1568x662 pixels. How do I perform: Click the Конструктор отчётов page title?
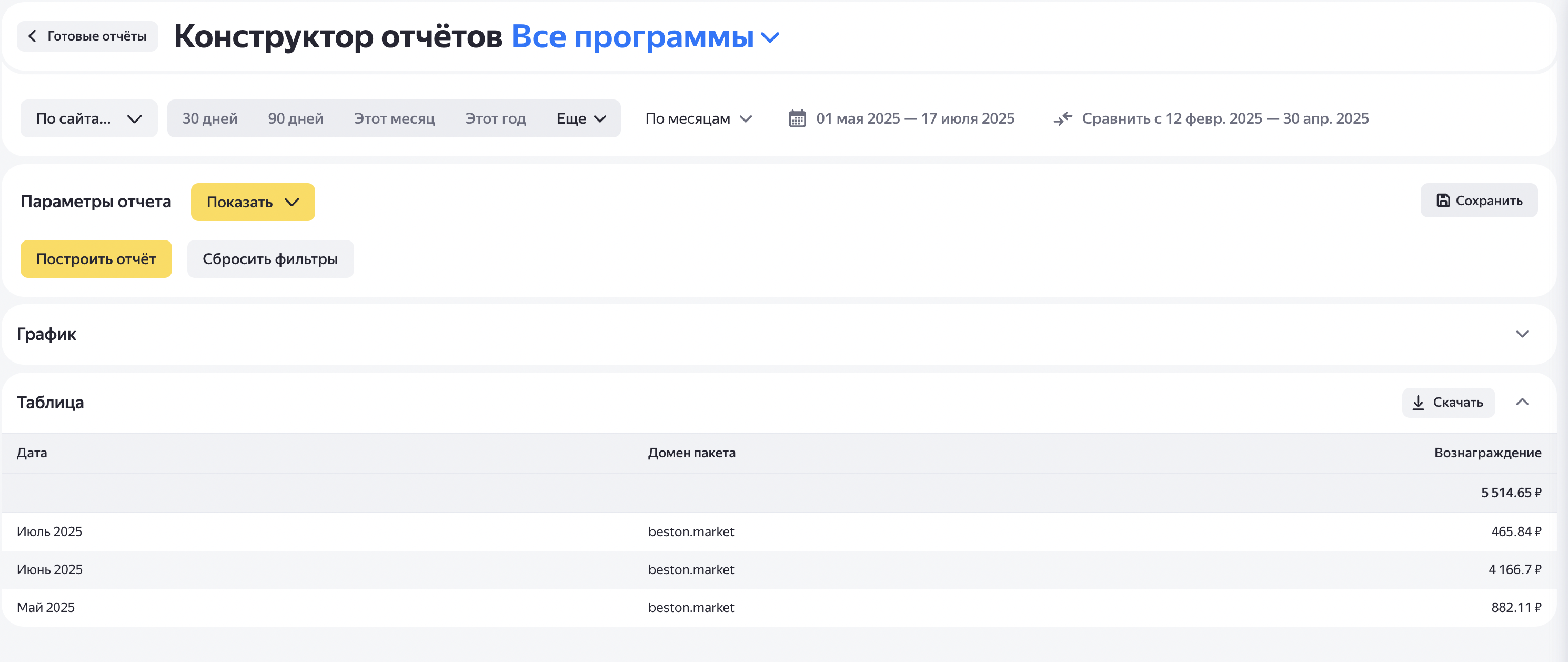pyautogui.click(x=338, y=36)
